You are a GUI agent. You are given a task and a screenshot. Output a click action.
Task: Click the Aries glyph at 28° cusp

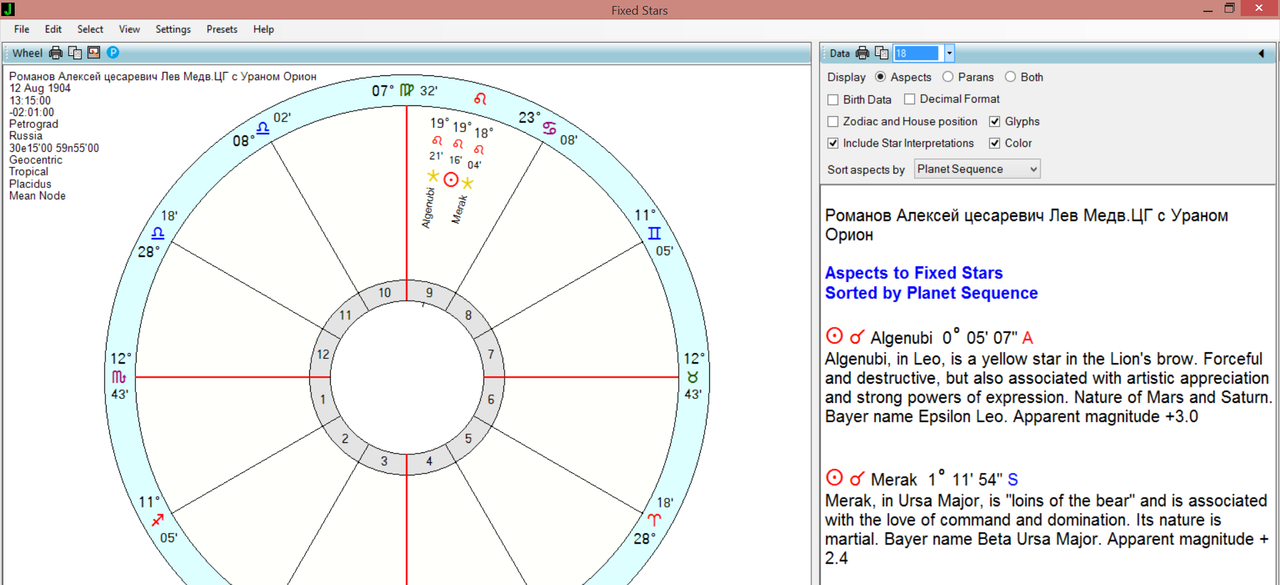[653, 520]
